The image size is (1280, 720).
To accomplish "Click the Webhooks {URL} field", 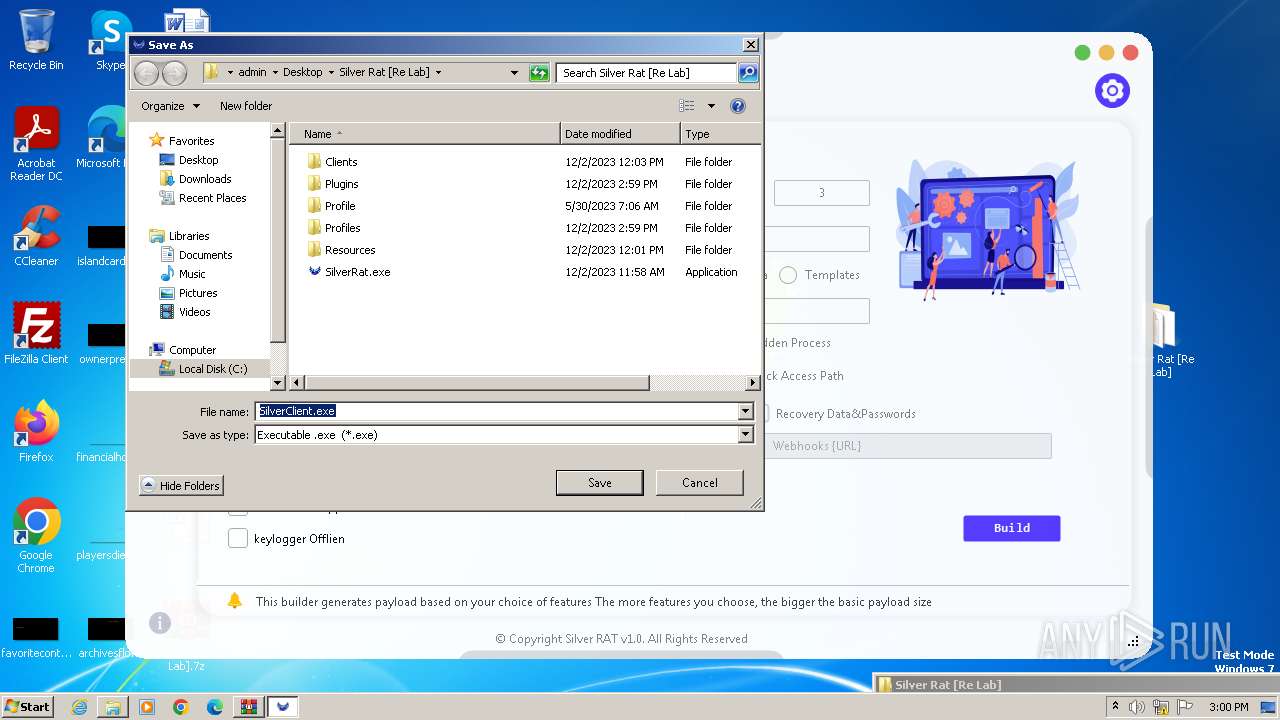I will click(908, 446).
